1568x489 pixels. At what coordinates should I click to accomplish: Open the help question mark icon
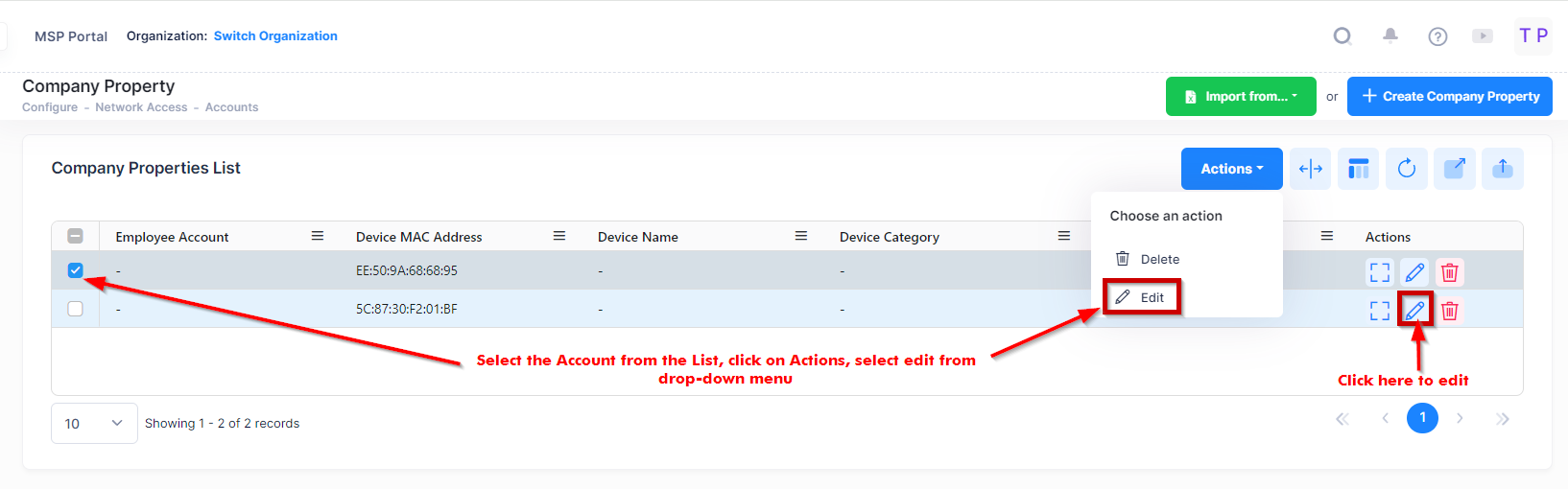click(x=1437, y=36)
